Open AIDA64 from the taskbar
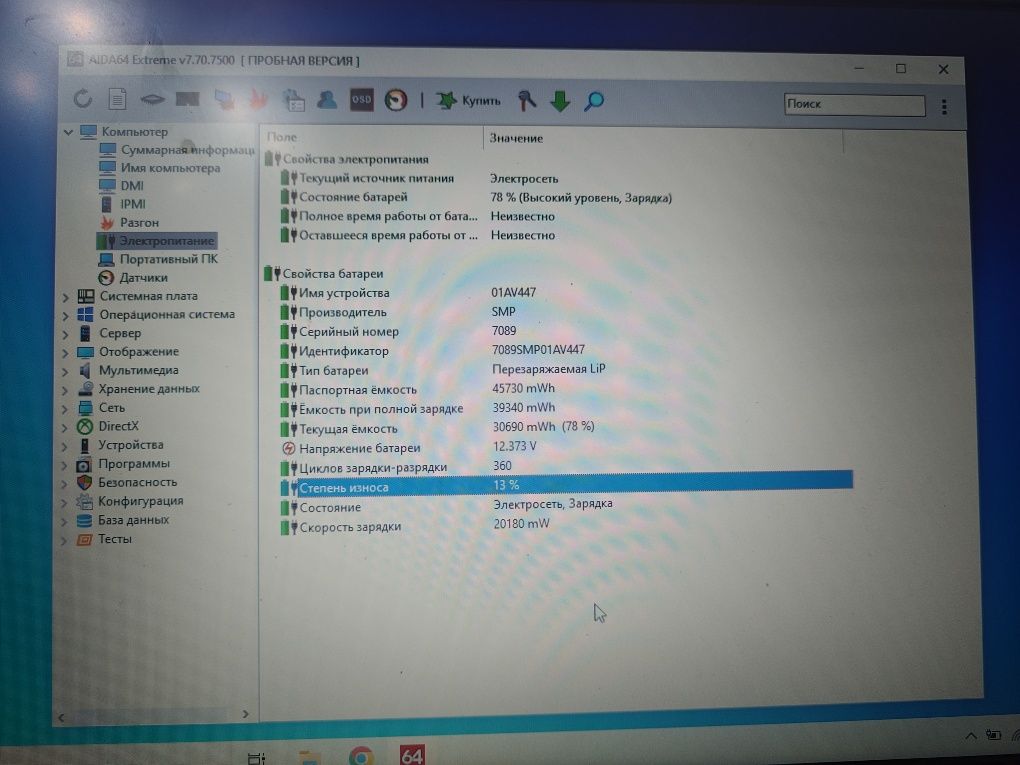This screenshot has height=765, width=1020. [x=412, y=755]
